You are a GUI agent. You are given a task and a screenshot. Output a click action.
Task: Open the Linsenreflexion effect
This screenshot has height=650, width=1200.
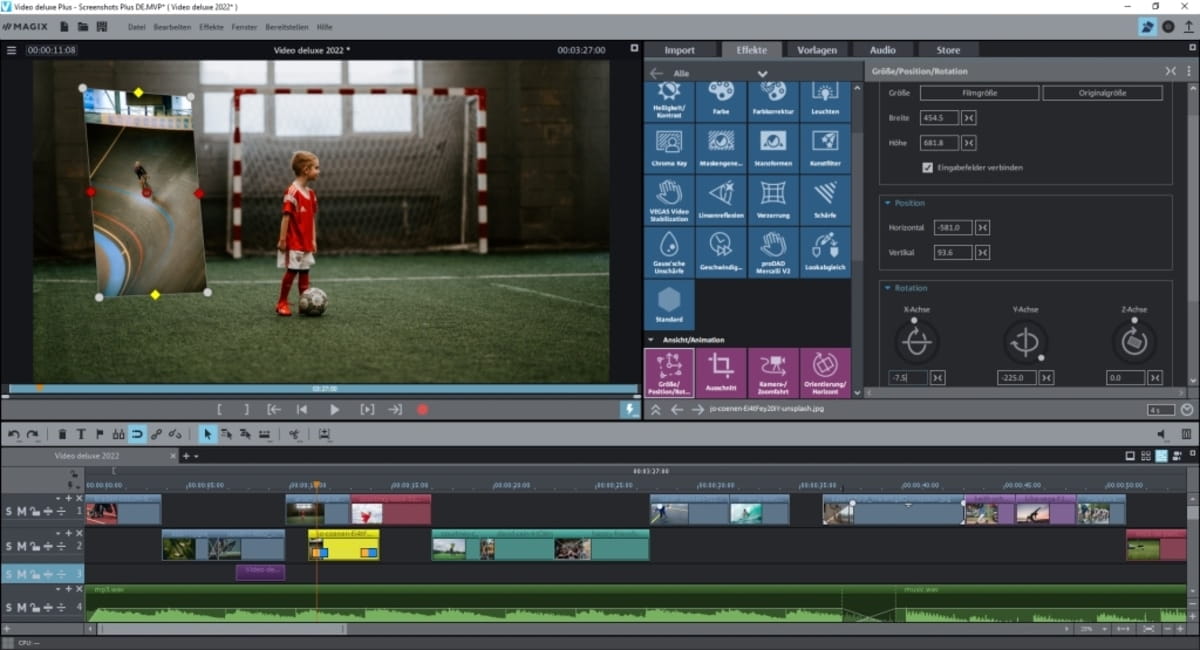tap(722, 199)
